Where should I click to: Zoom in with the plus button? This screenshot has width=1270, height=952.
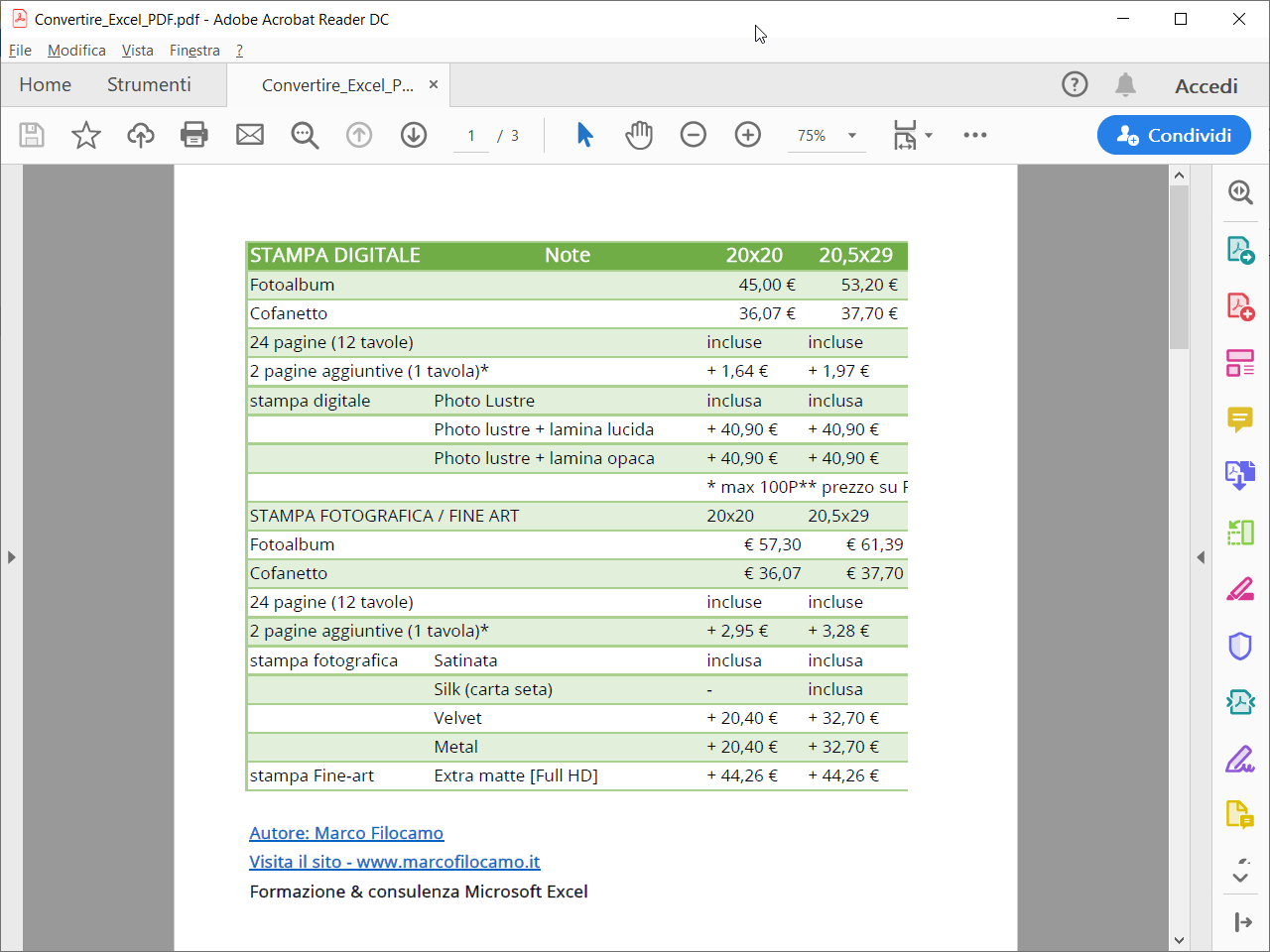(748, 135)
